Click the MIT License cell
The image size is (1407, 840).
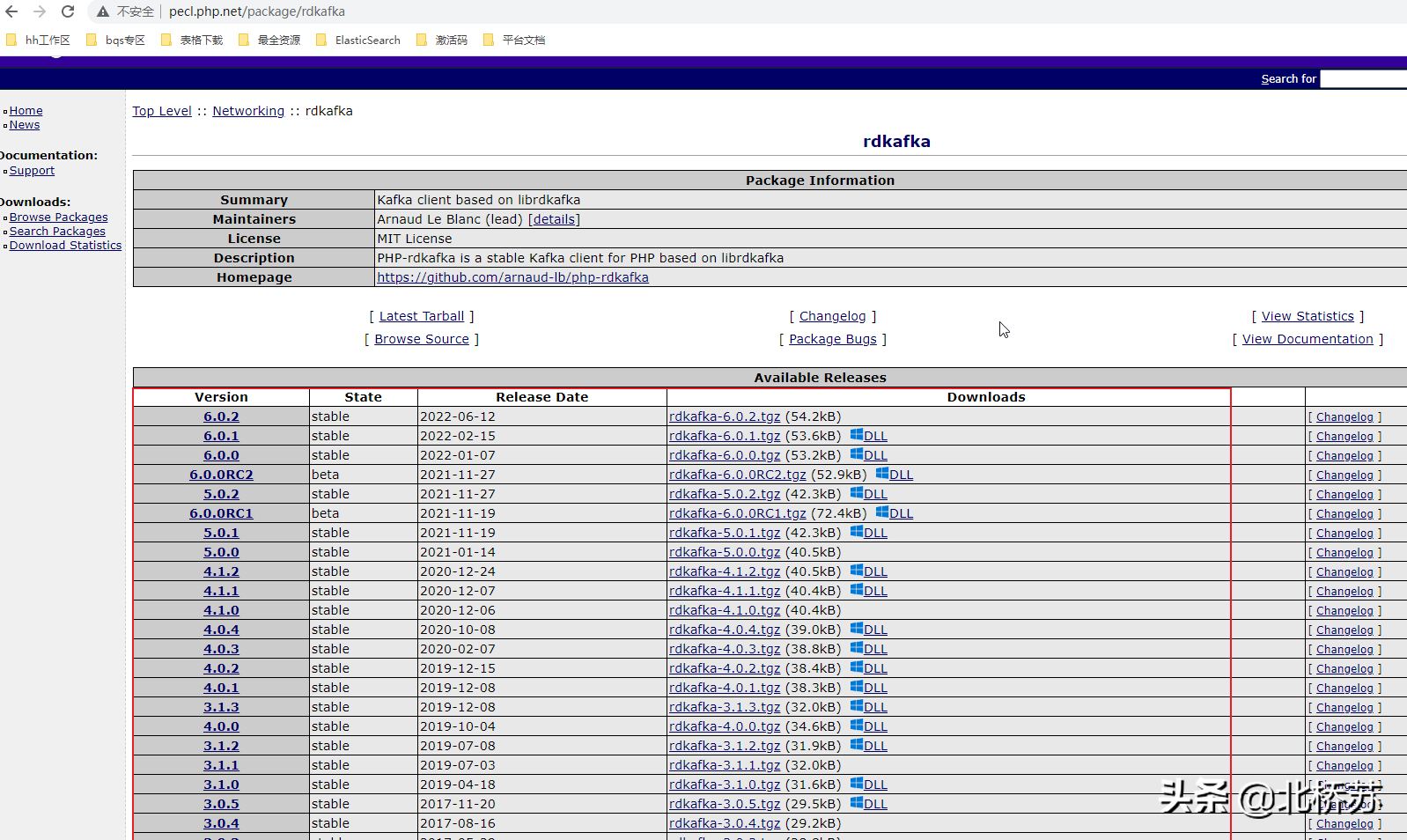click(x=891, y=239)
